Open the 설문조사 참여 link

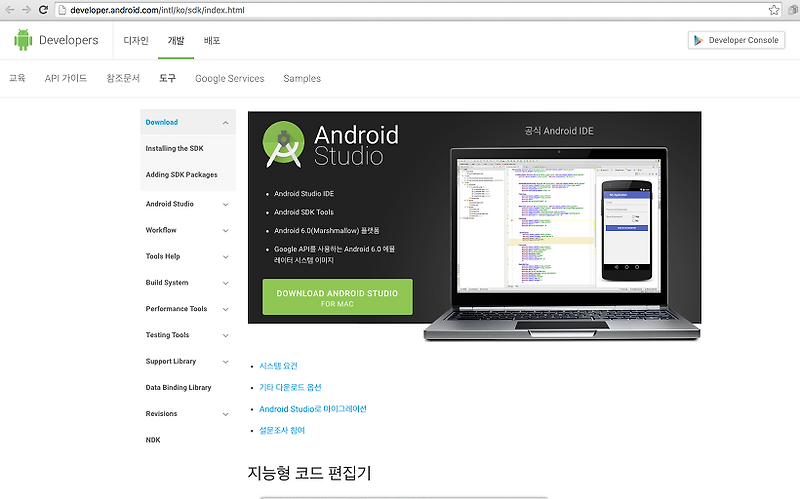tap(282, 430)
